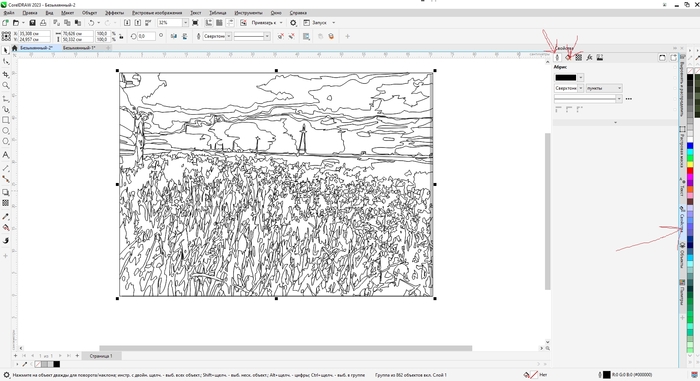Click the Welcome home tab icon
Viewport: 700px width, 381px height.
tap(14, 47)
